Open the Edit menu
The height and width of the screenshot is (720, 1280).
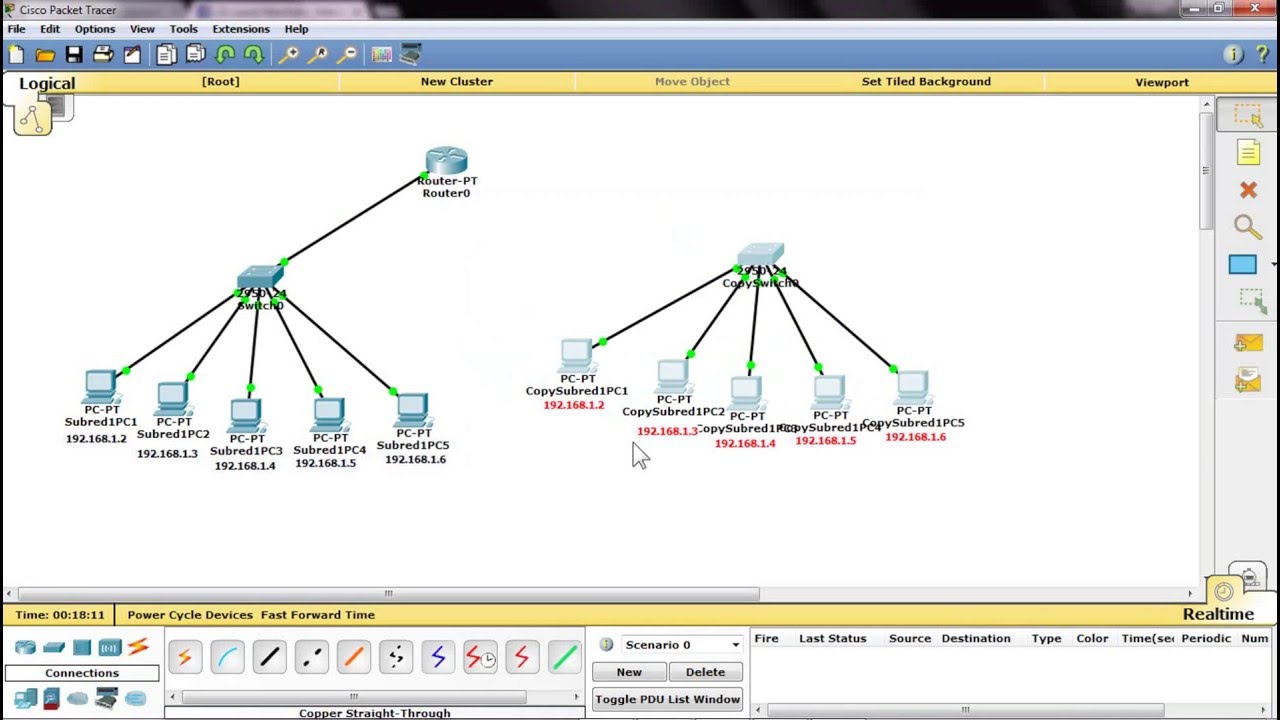click(50, 29)
